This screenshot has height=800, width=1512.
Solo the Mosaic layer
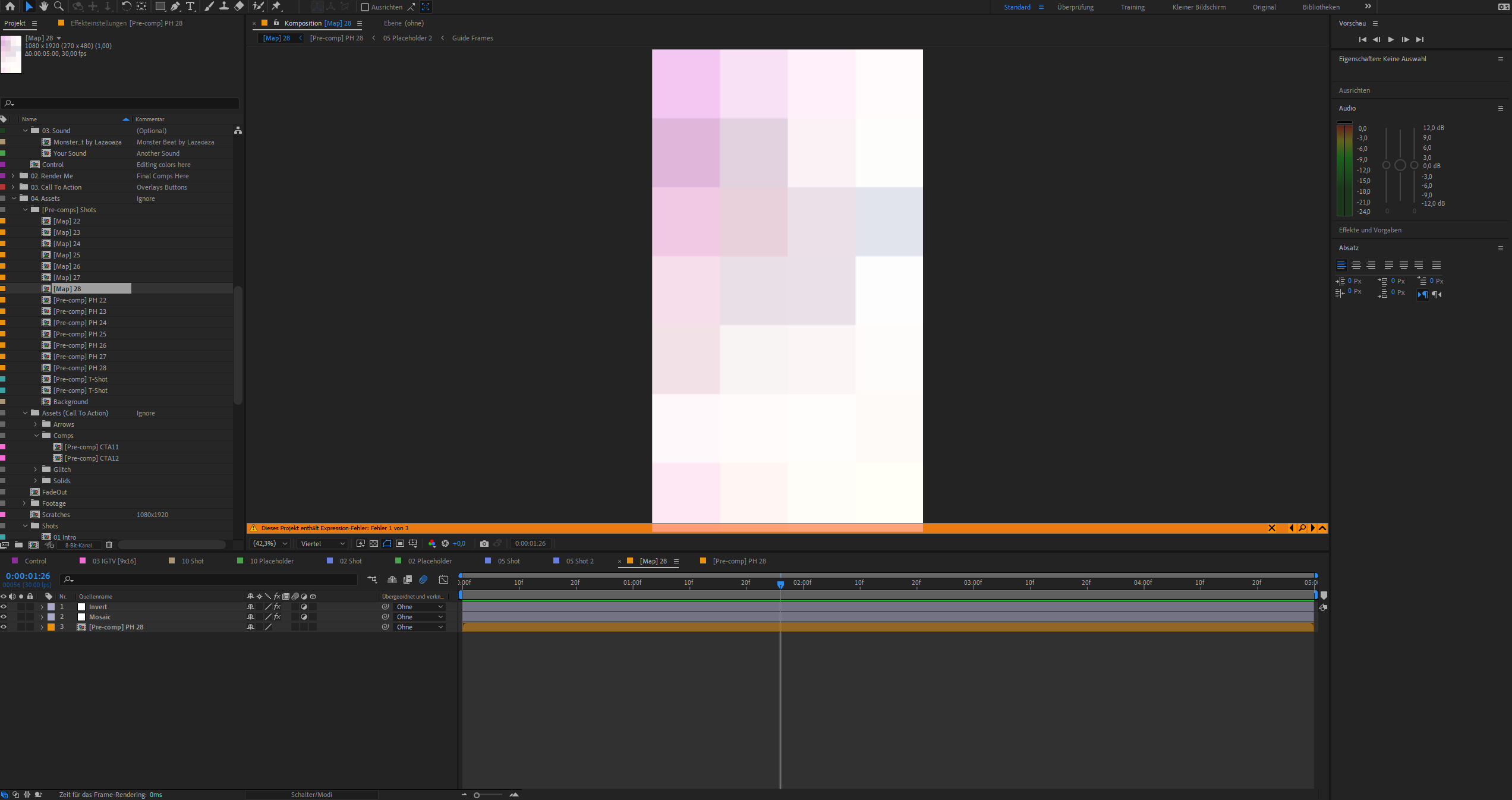coord(21,616)
